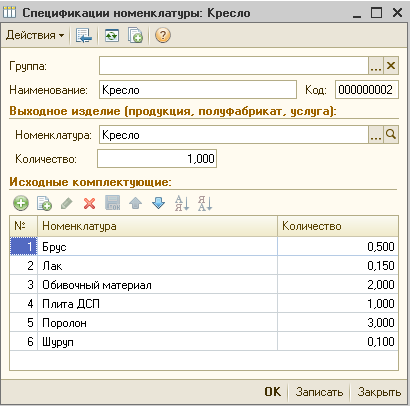Click the Номенклатура field under Выходное изделие

234,135
